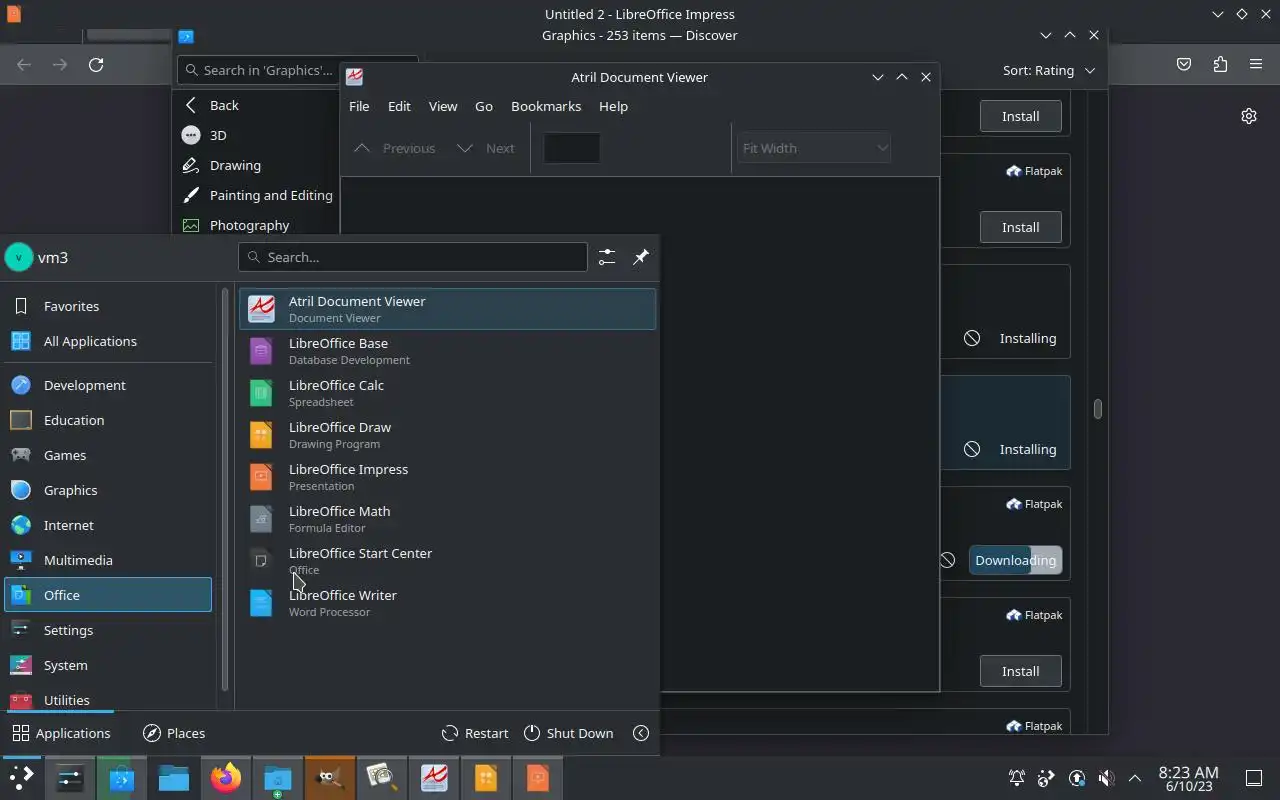Open browser extensions puzzle icon
1280x800 pixels.
tap(1220, 65)
